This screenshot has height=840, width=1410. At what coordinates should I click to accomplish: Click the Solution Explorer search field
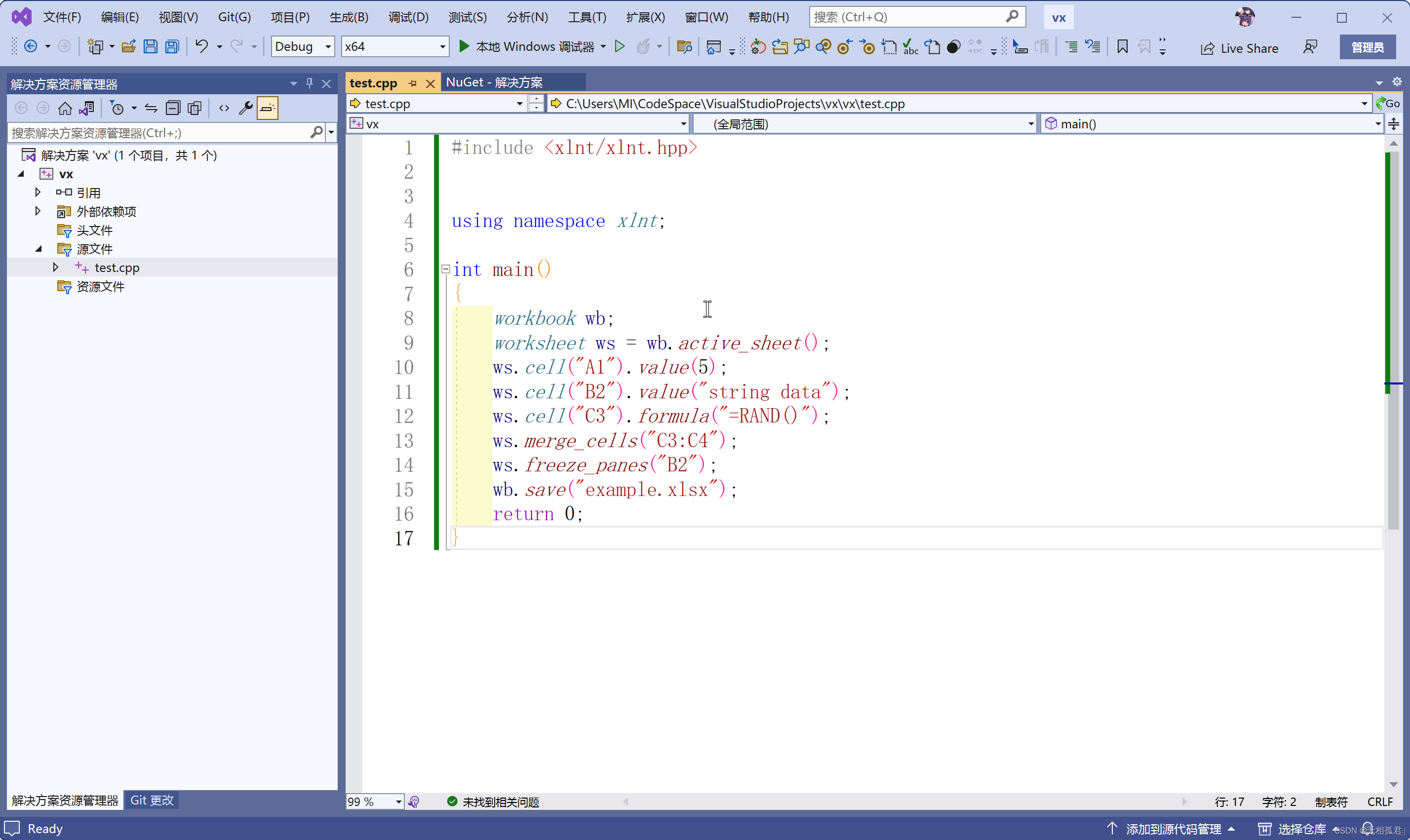pyautogui.click(x=158, y=133)
